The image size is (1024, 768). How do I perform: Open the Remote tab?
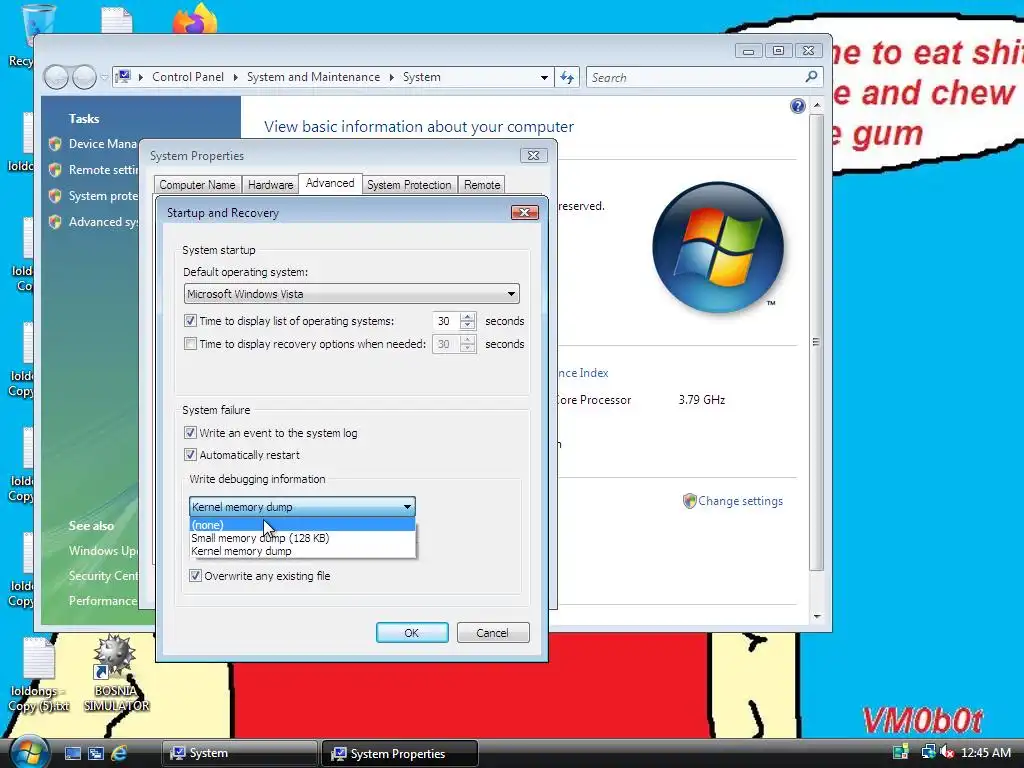tap(482, 185)
